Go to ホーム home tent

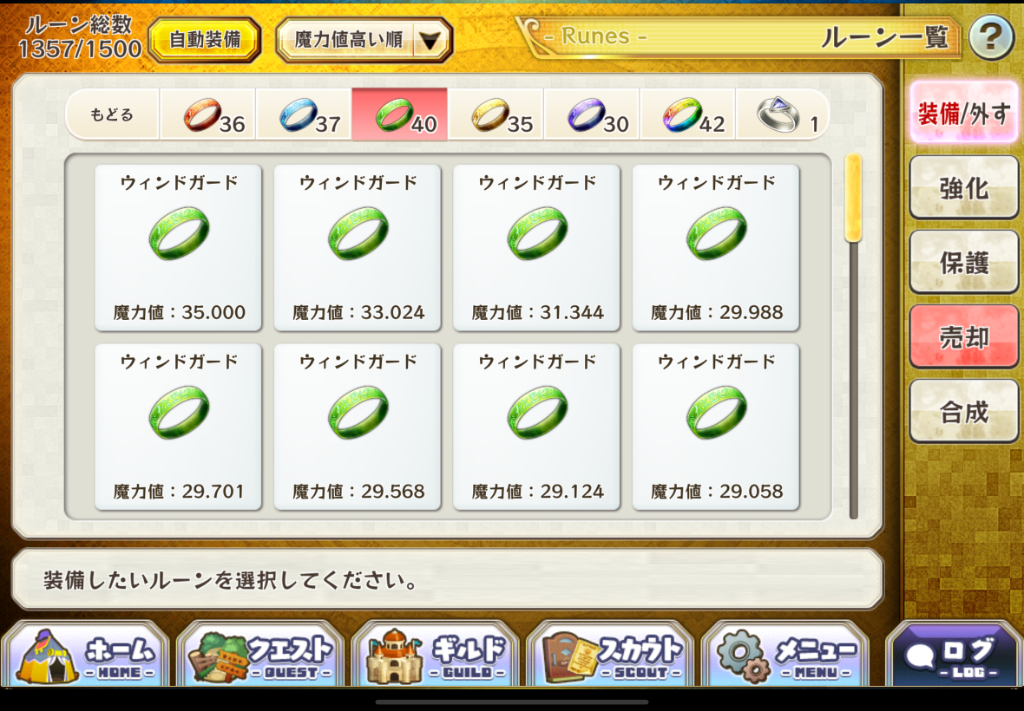coord(86,655)
